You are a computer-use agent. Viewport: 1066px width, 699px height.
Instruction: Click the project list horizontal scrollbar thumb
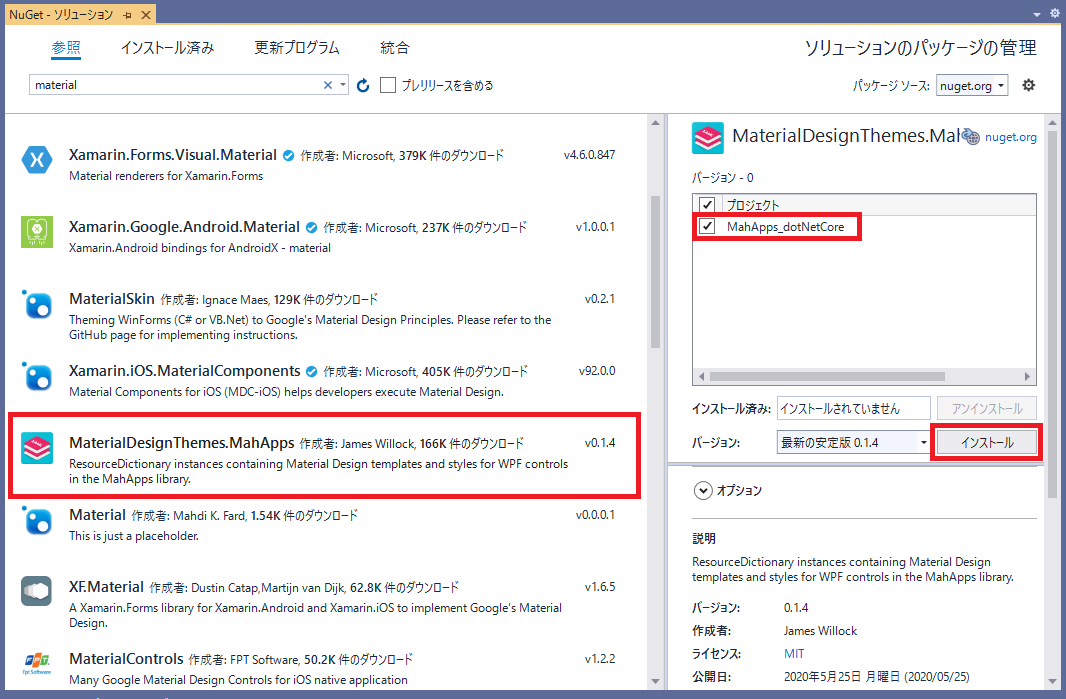[827, 376]
